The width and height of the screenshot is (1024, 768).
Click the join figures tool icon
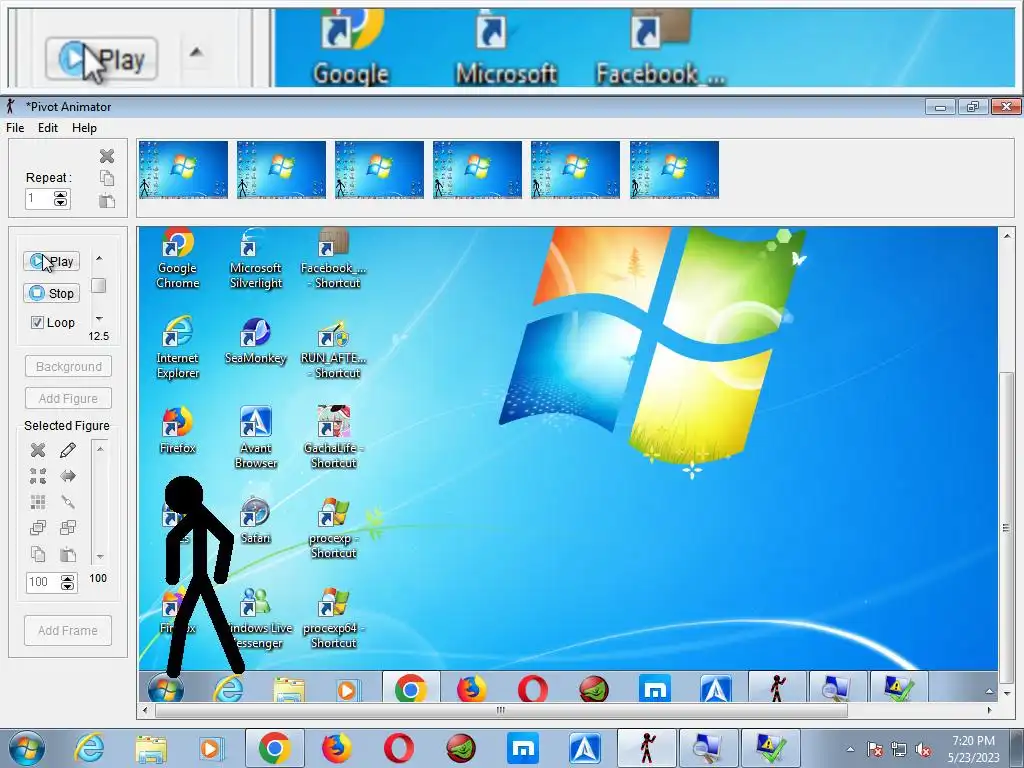pos(68,502)
